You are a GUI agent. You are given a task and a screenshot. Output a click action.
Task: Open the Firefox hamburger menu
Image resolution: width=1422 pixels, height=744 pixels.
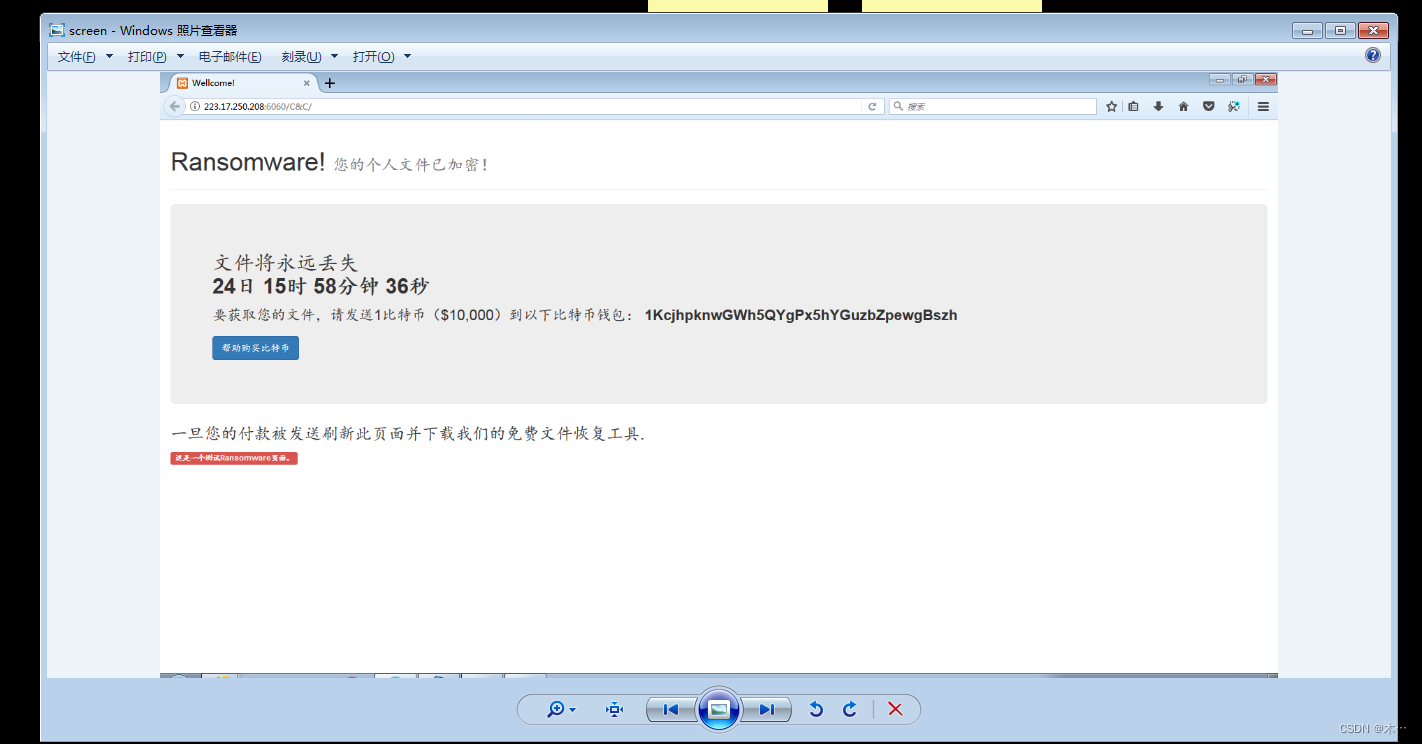[1263, 106]
